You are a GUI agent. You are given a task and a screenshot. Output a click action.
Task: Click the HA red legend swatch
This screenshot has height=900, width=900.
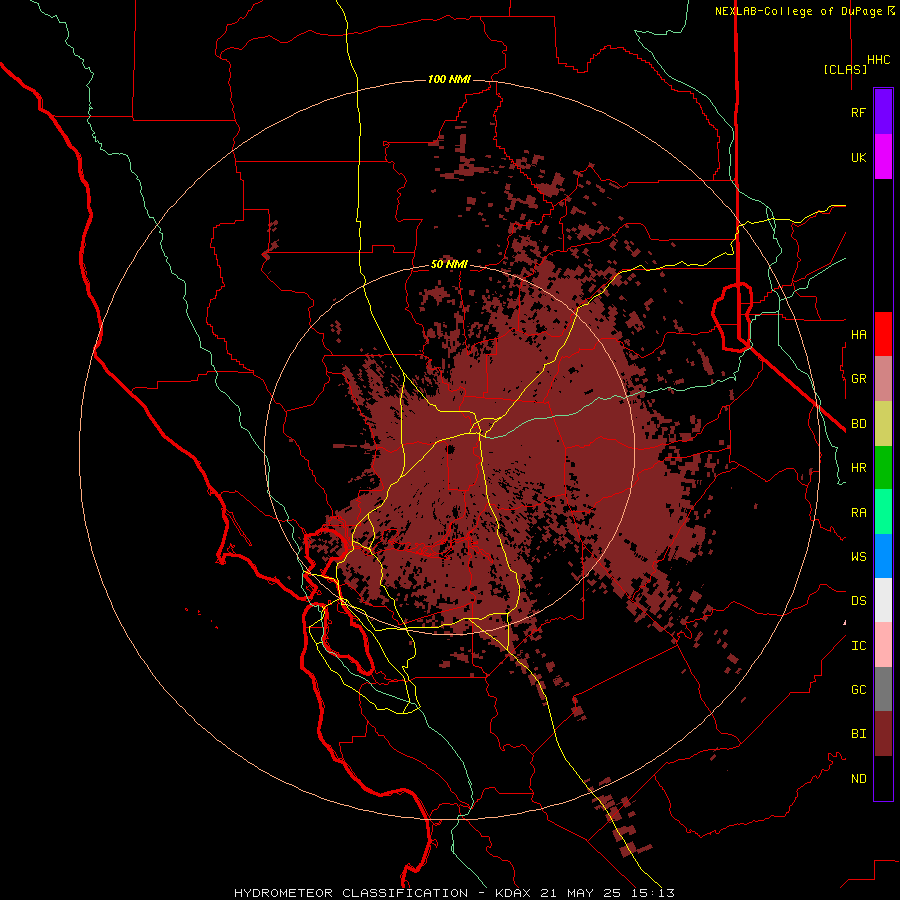[883, 334]
